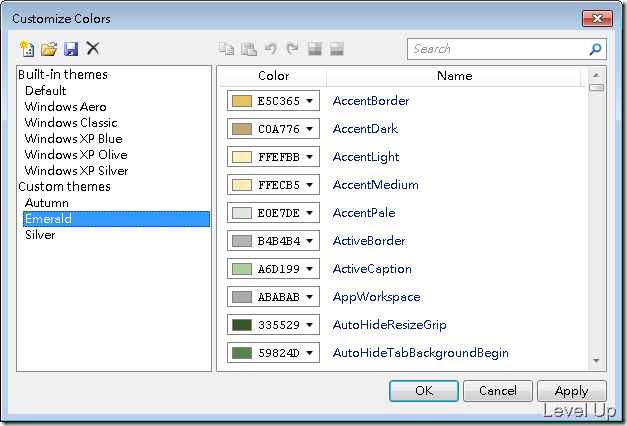Click the Open theme folder icon
This screenshot has height=426, width=627.
pos(49,49)
